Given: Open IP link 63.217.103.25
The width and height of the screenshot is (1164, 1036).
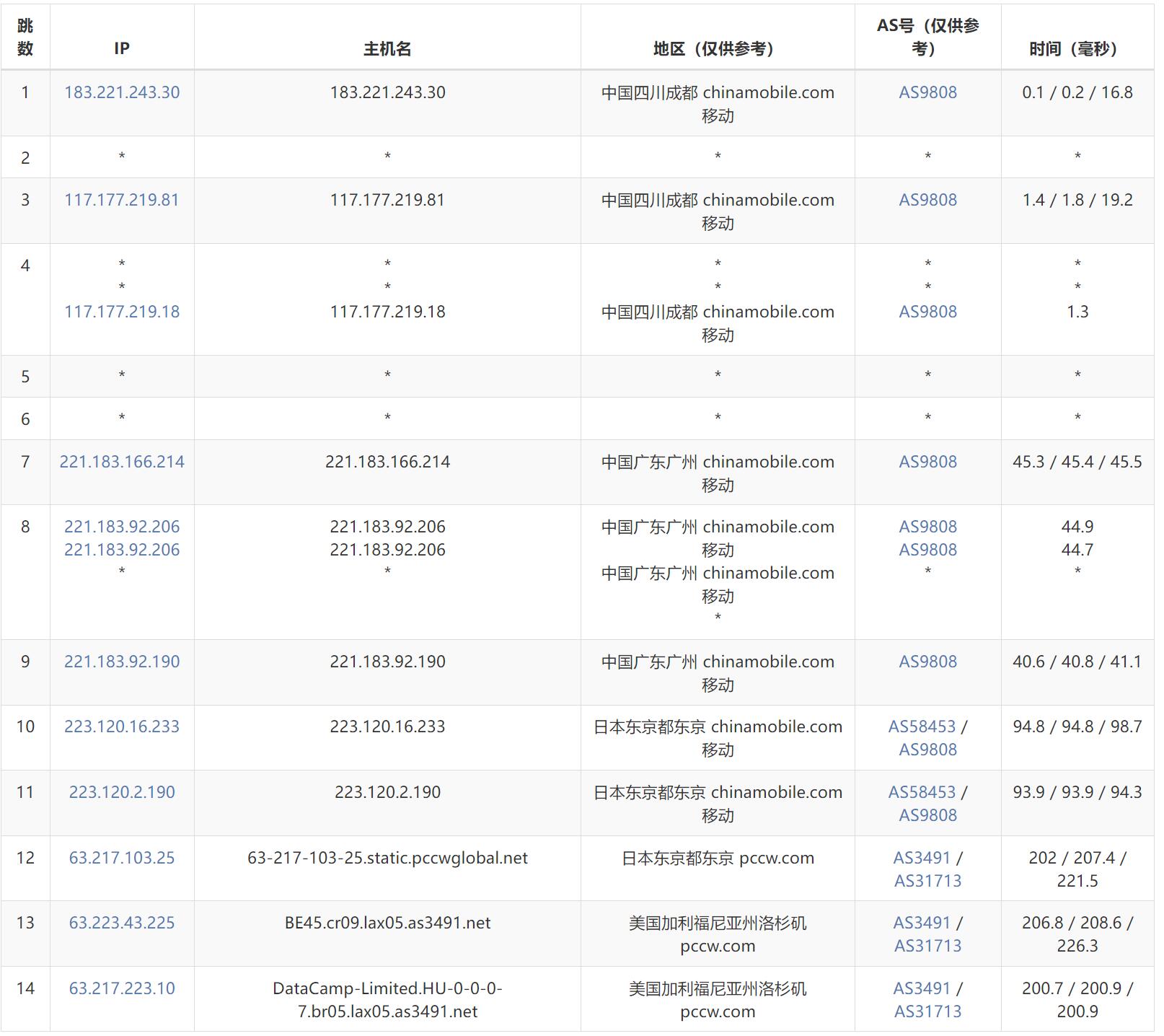Looking at the screenshot, I should coord(122,858).
